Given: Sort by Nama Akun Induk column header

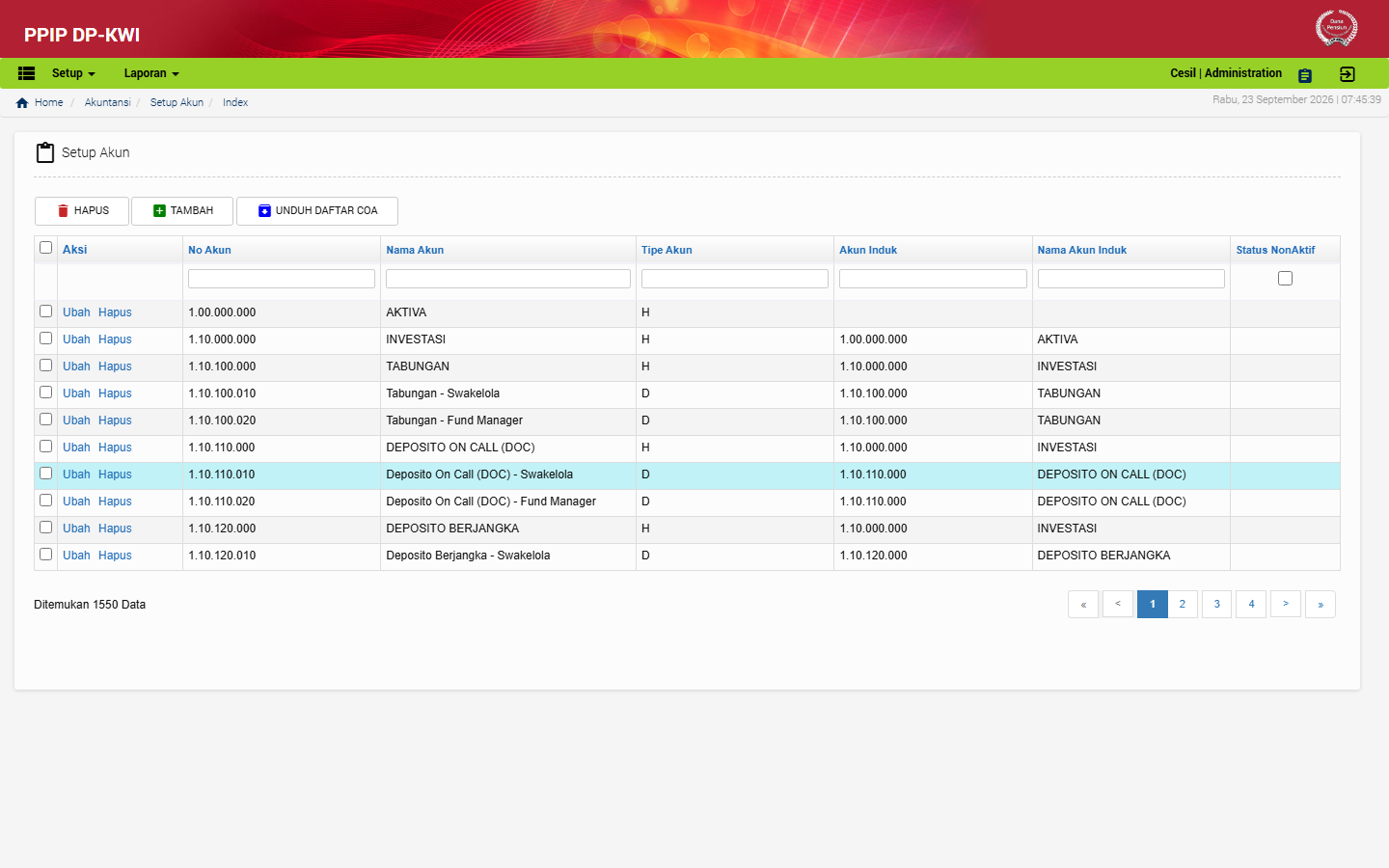Looking at the screenshot, I should [1082, 250].
